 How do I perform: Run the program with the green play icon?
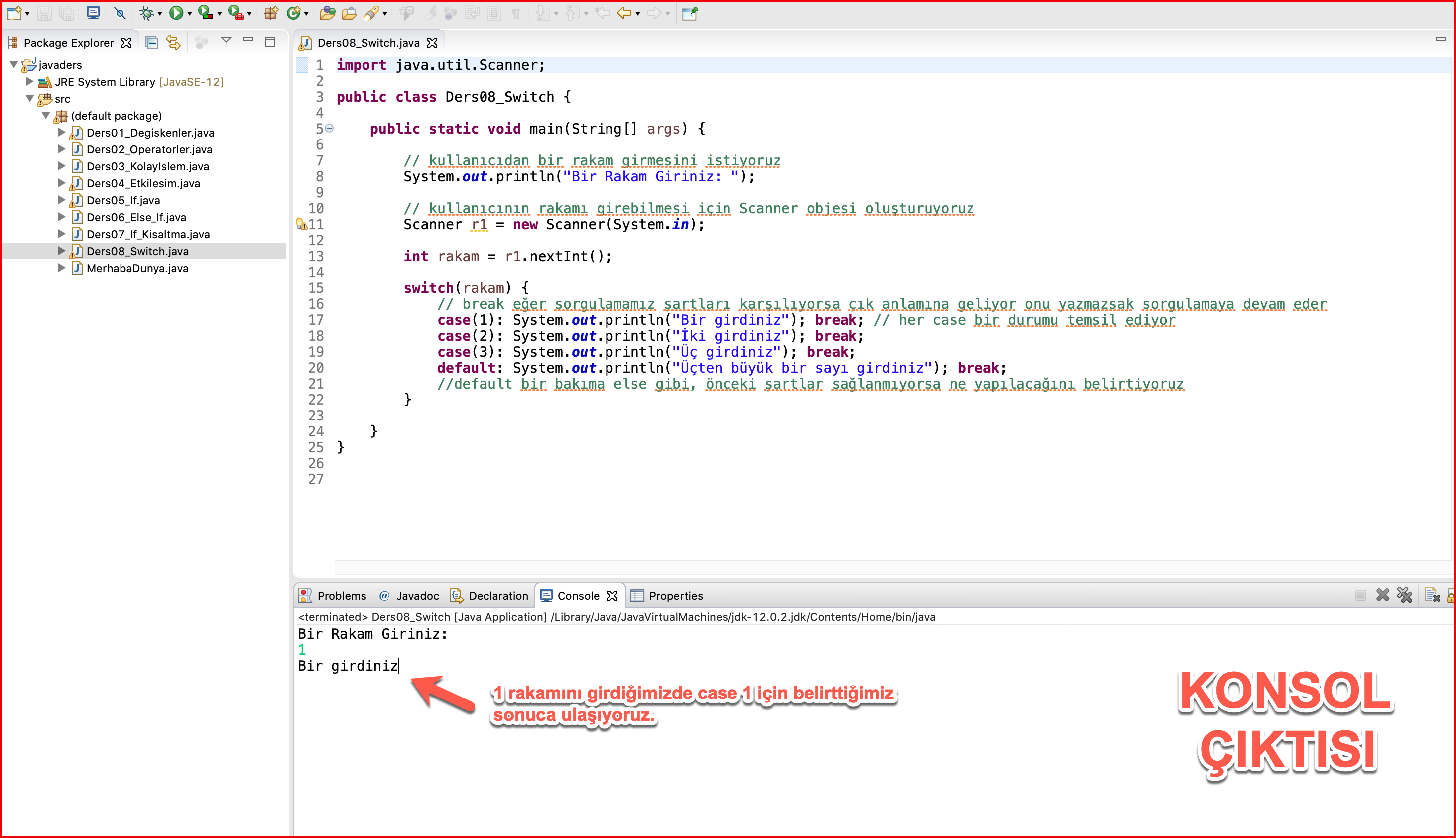pos(176,13)
